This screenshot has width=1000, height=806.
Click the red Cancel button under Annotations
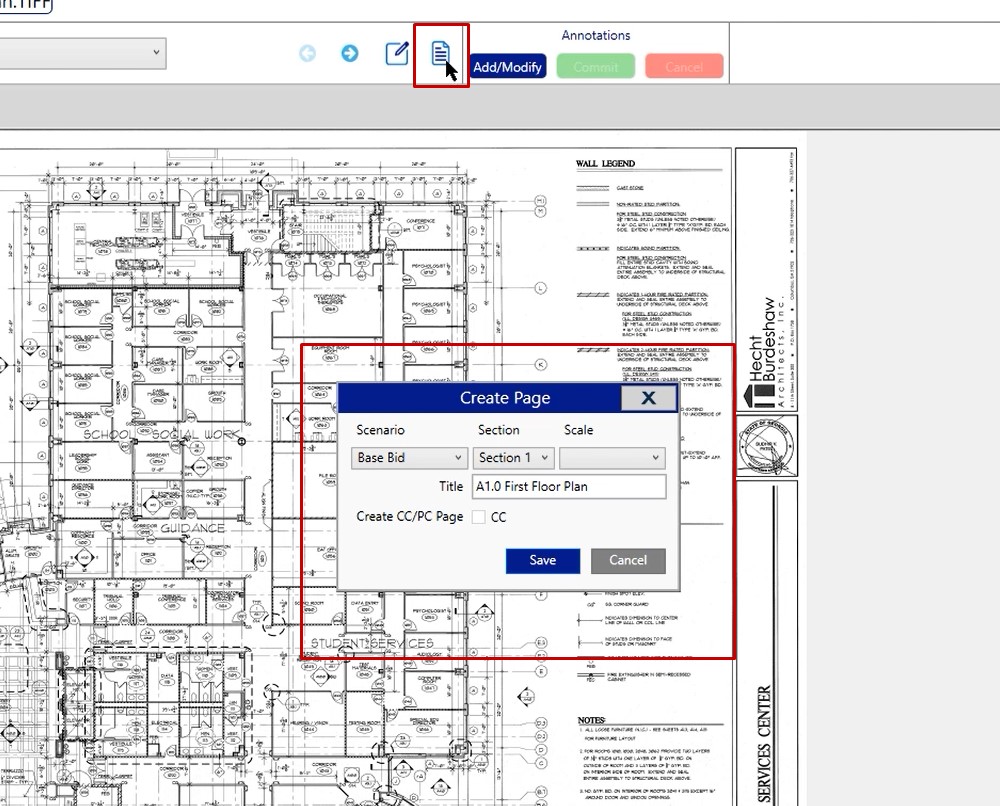684,67
